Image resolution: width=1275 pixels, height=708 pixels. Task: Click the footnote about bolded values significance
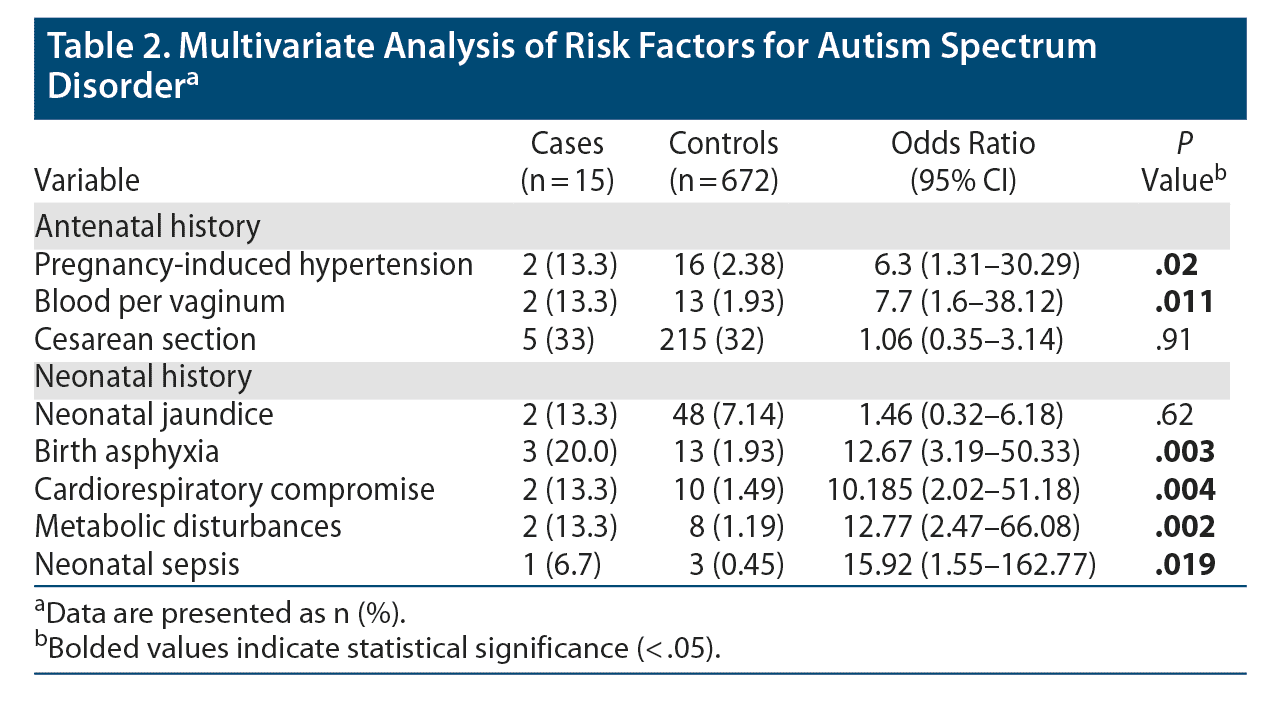pyautogui.click(x=377, y=647)
